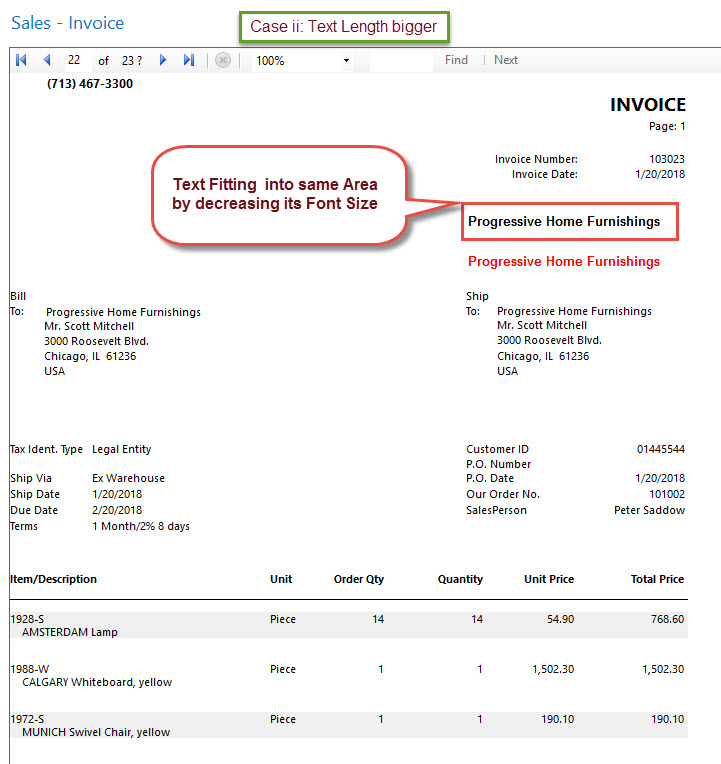Click item number 1928-S

pos(27,619)
